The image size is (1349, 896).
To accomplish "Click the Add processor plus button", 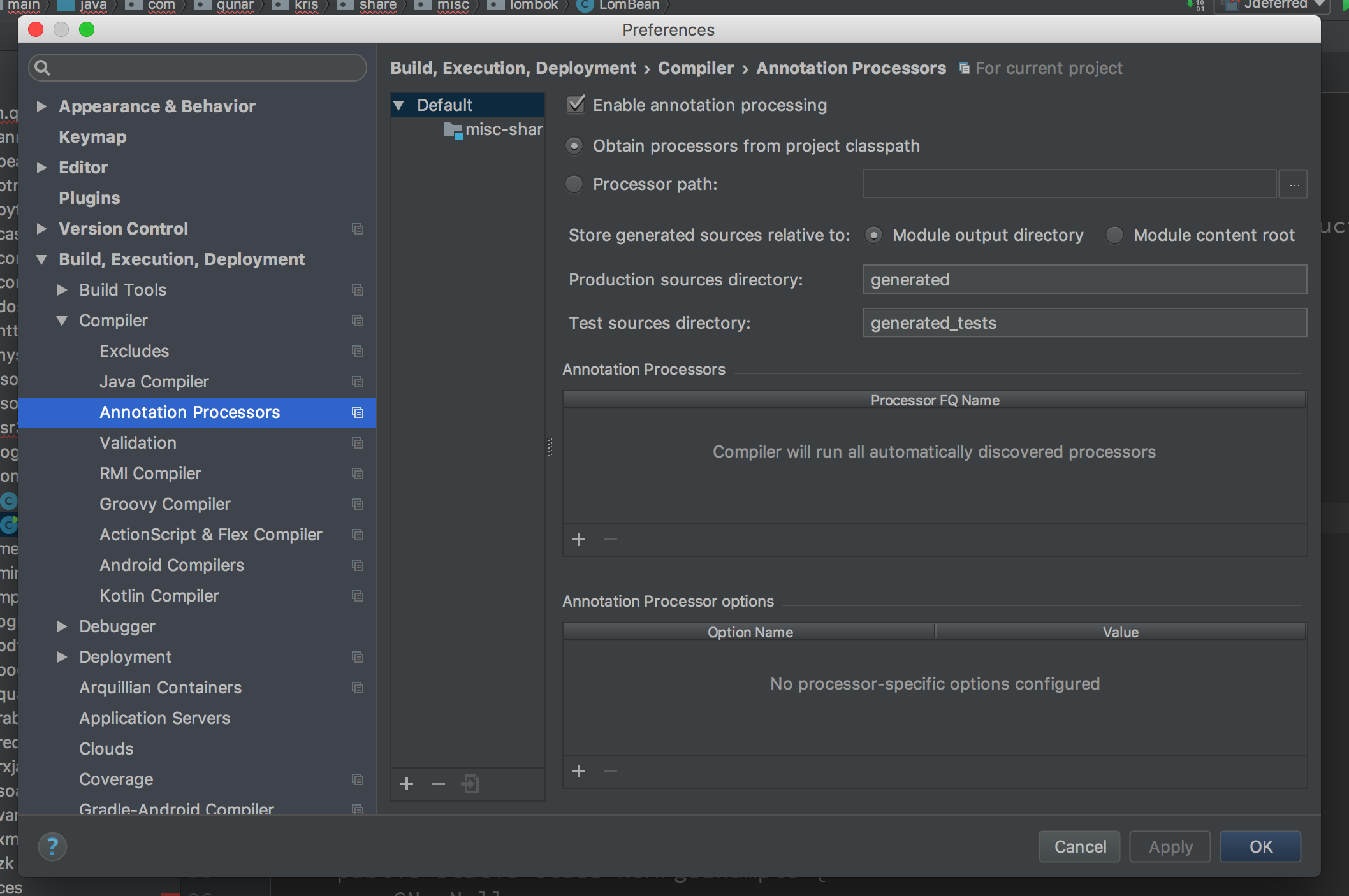I will tap(579, 539).
